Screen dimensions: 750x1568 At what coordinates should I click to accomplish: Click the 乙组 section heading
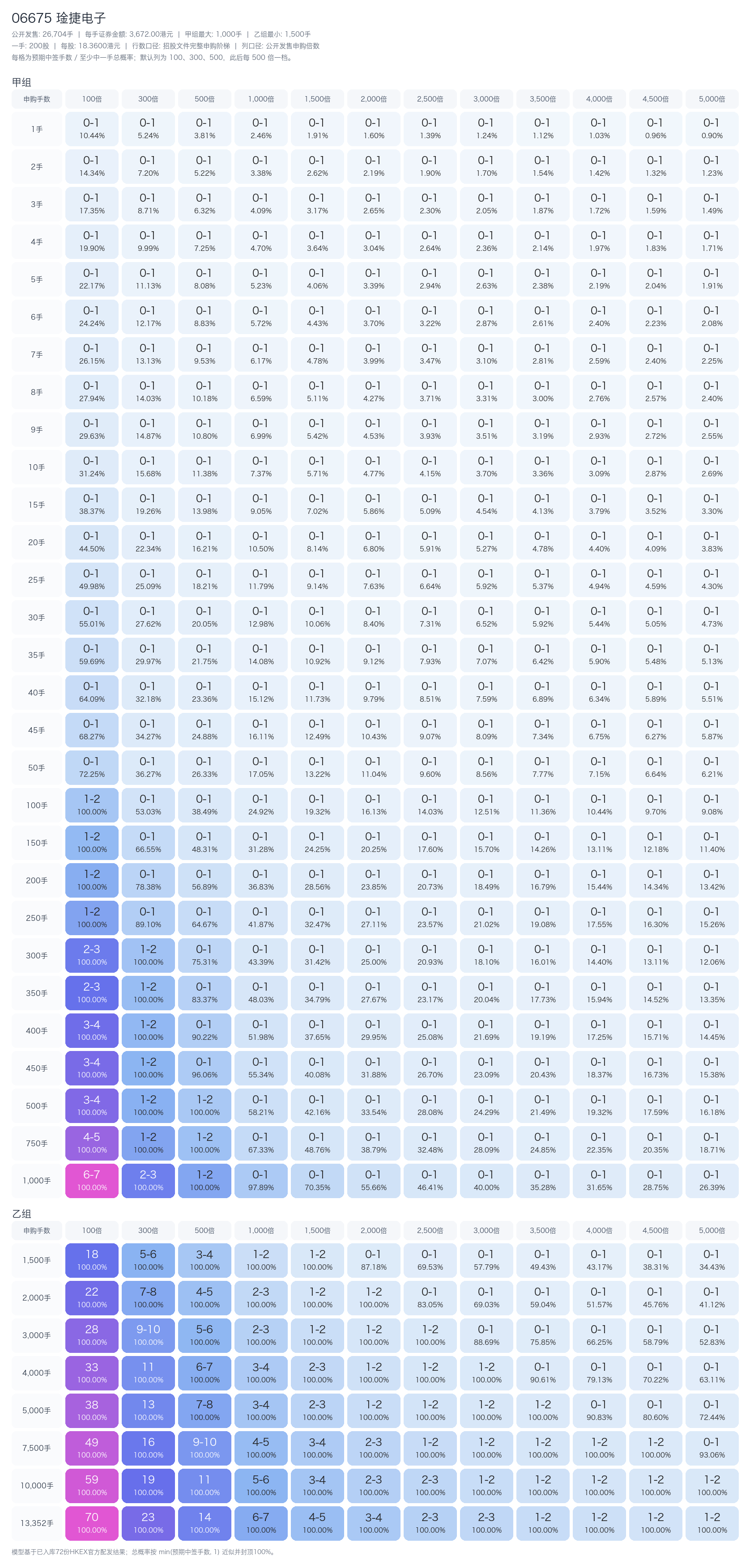(21, 1213)
